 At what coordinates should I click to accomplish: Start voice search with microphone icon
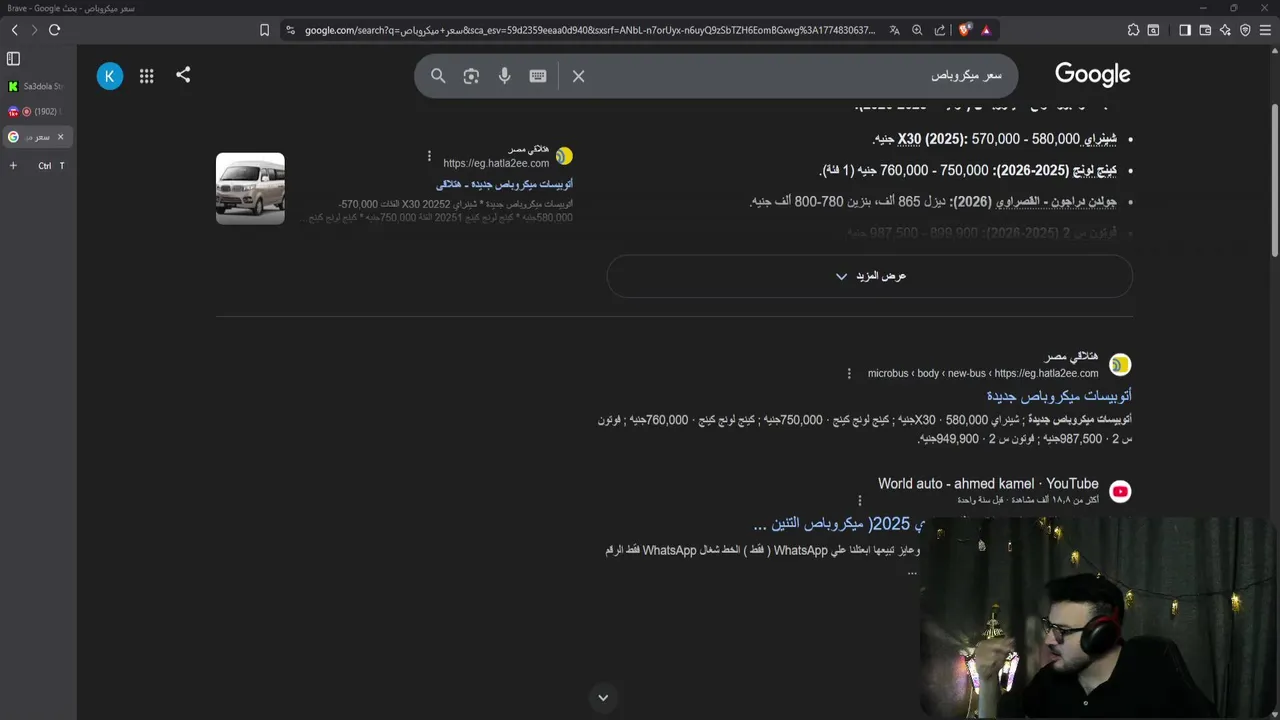click(x=504, y=76)
